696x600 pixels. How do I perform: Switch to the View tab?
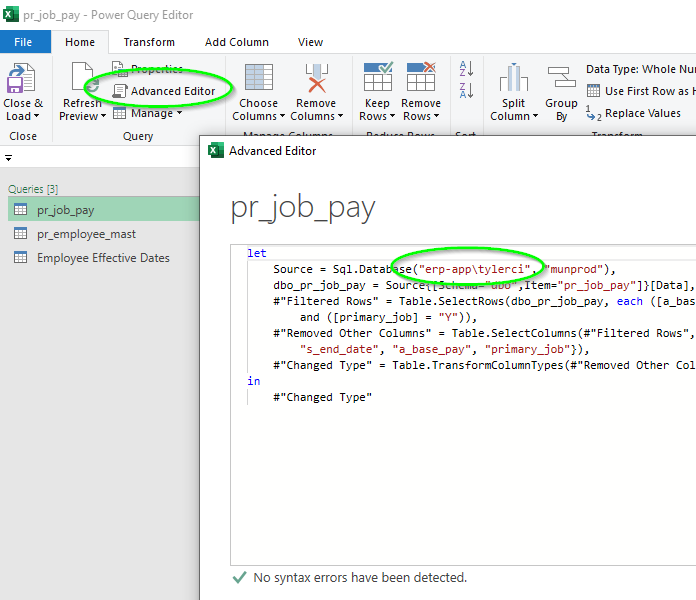pos(310,42)
